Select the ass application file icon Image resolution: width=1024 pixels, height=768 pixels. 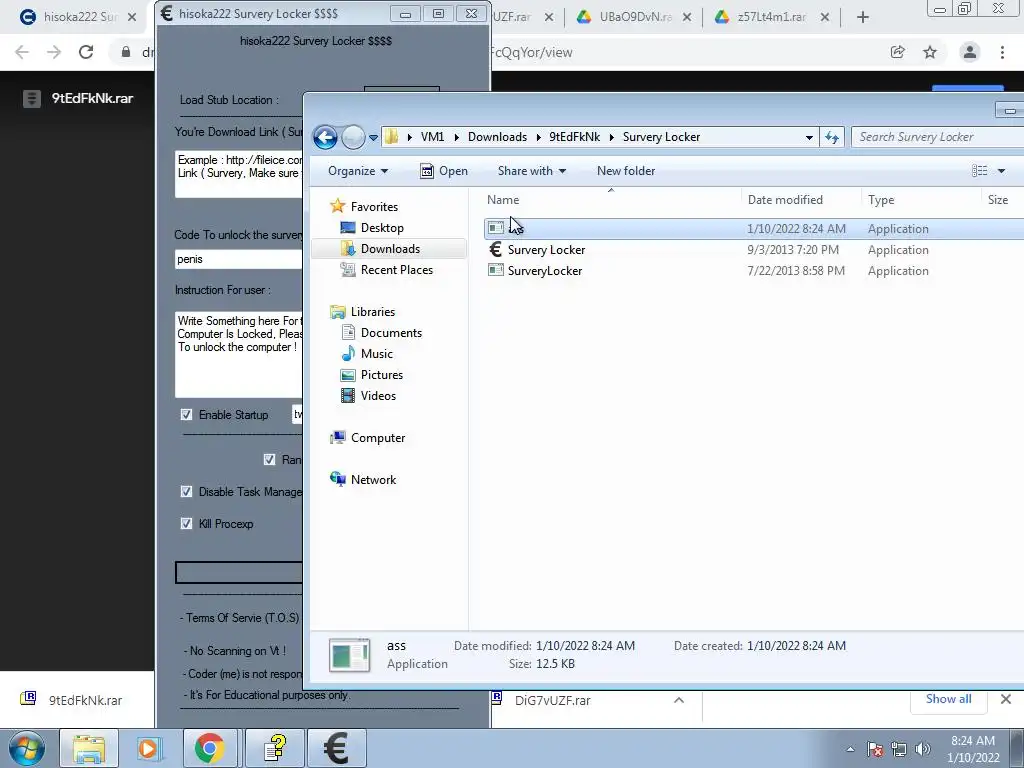(496, 228)
